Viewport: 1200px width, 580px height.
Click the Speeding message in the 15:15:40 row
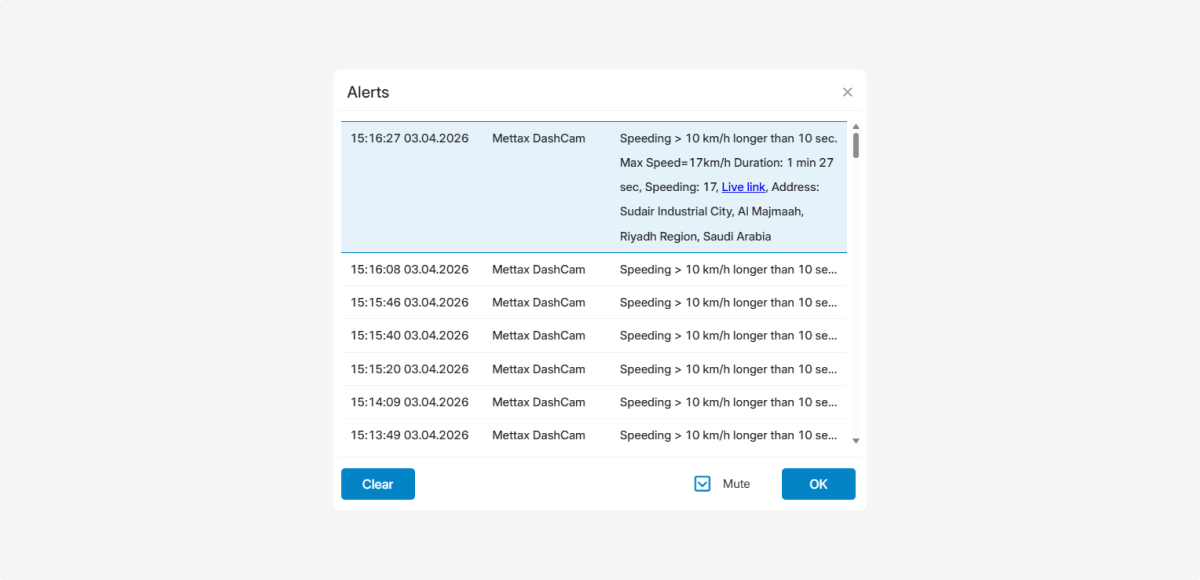[x=729, y=335]
